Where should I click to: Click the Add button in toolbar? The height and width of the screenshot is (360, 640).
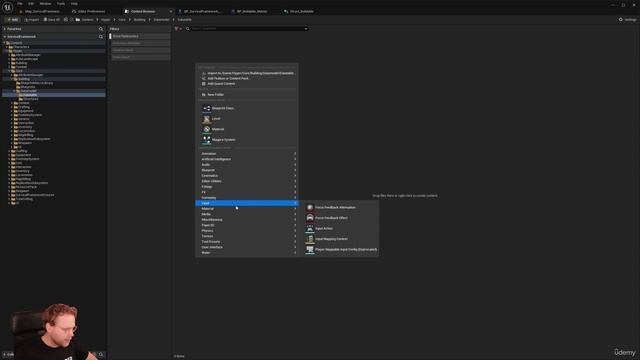tap(12, 20)
